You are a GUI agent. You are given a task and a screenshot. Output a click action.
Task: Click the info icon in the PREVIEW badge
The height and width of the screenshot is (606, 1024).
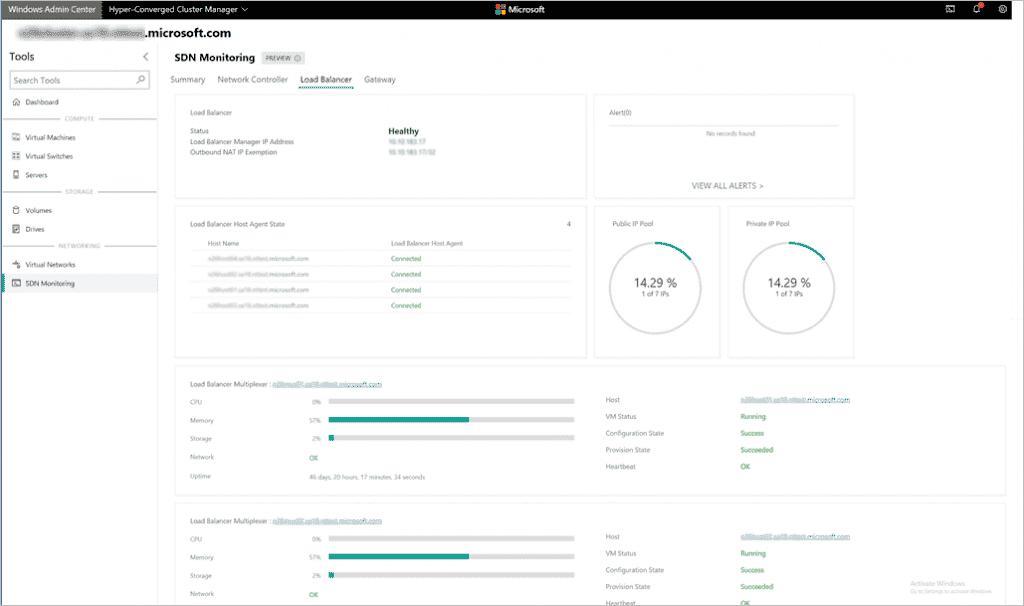click(298, 58)
